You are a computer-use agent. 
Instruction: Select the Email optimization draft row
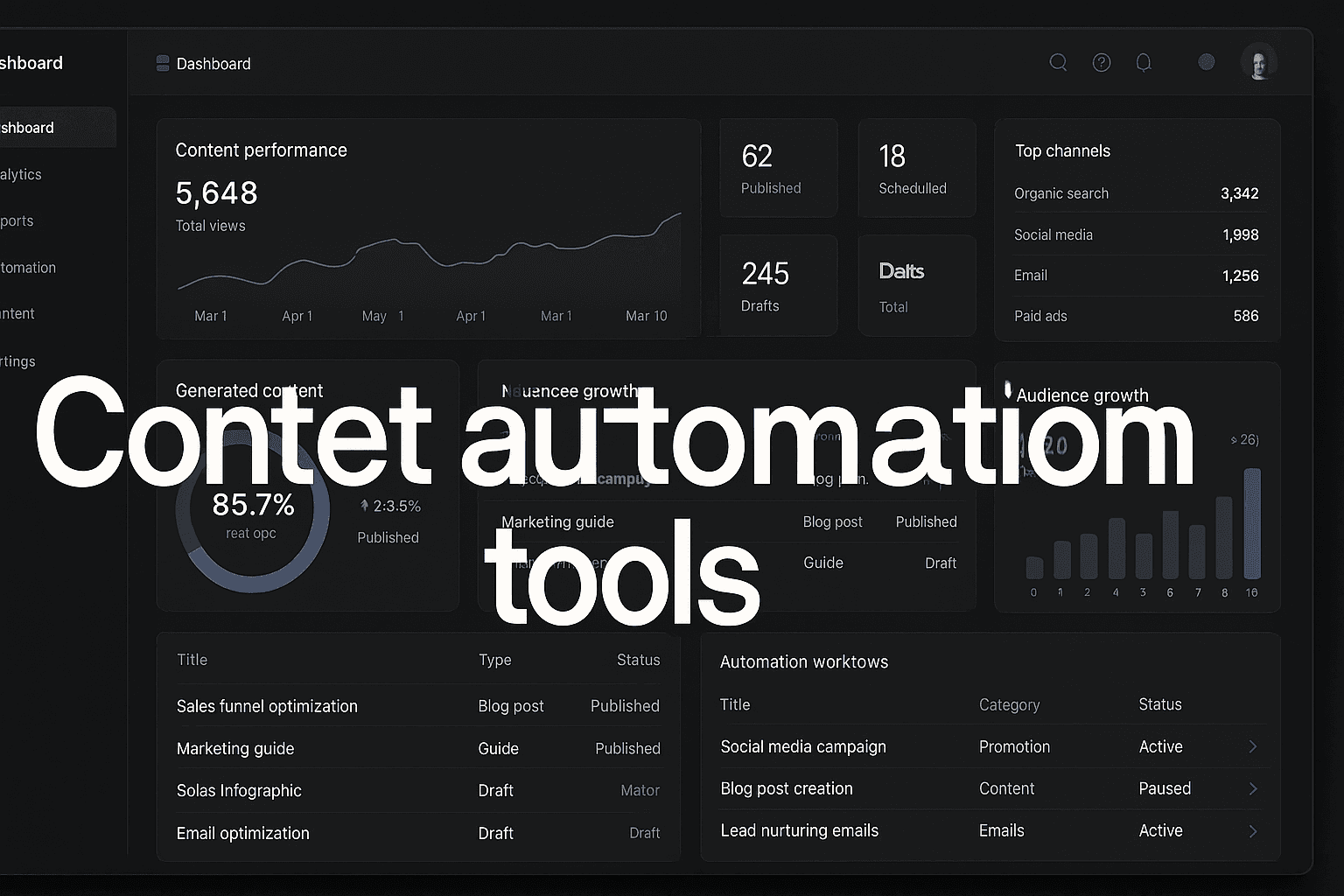pyautogui.click(x=242, y=833)
